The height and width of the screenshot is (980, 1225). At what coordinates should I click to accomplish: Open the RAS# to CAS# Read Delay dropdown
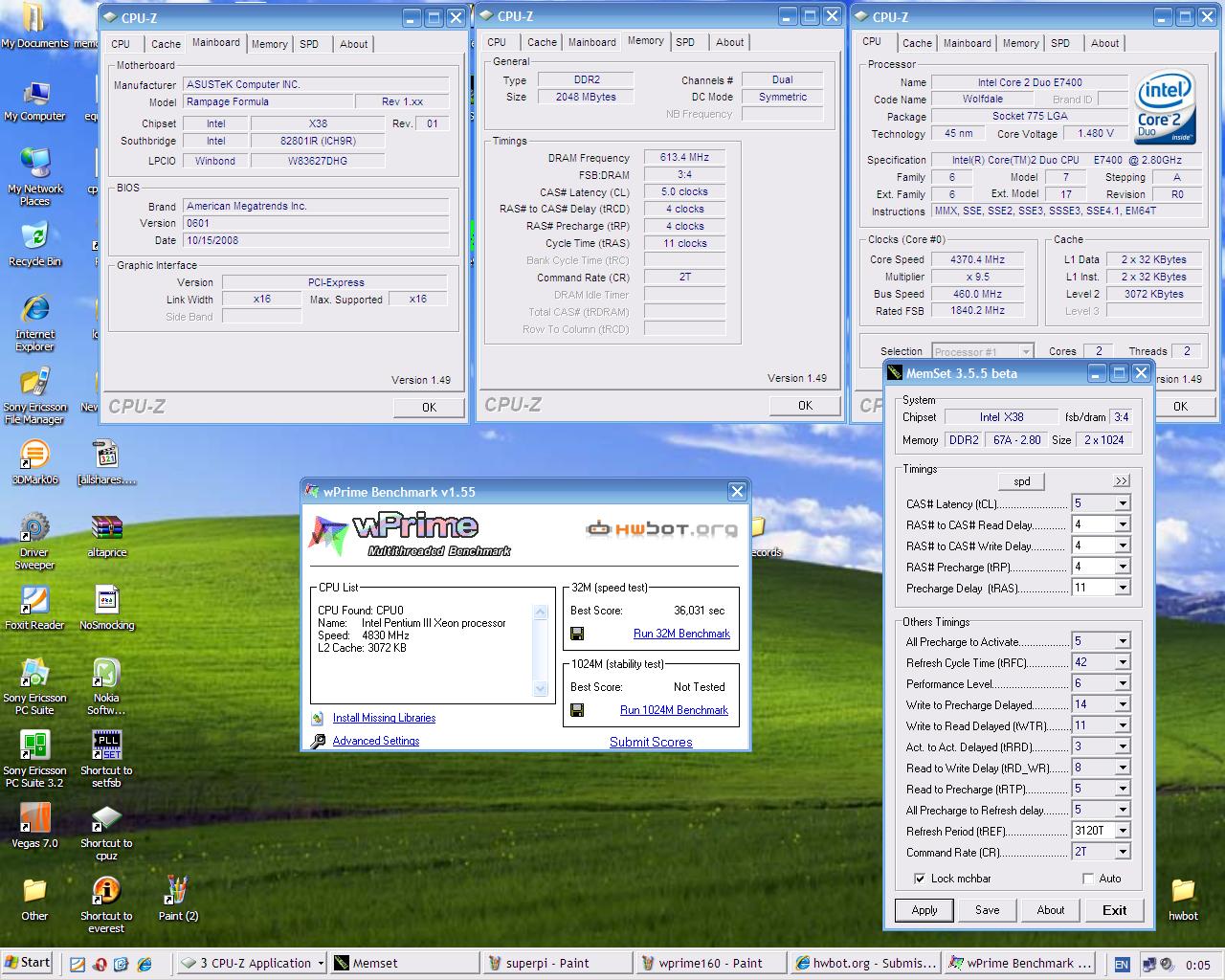[x=1123, y=524]
